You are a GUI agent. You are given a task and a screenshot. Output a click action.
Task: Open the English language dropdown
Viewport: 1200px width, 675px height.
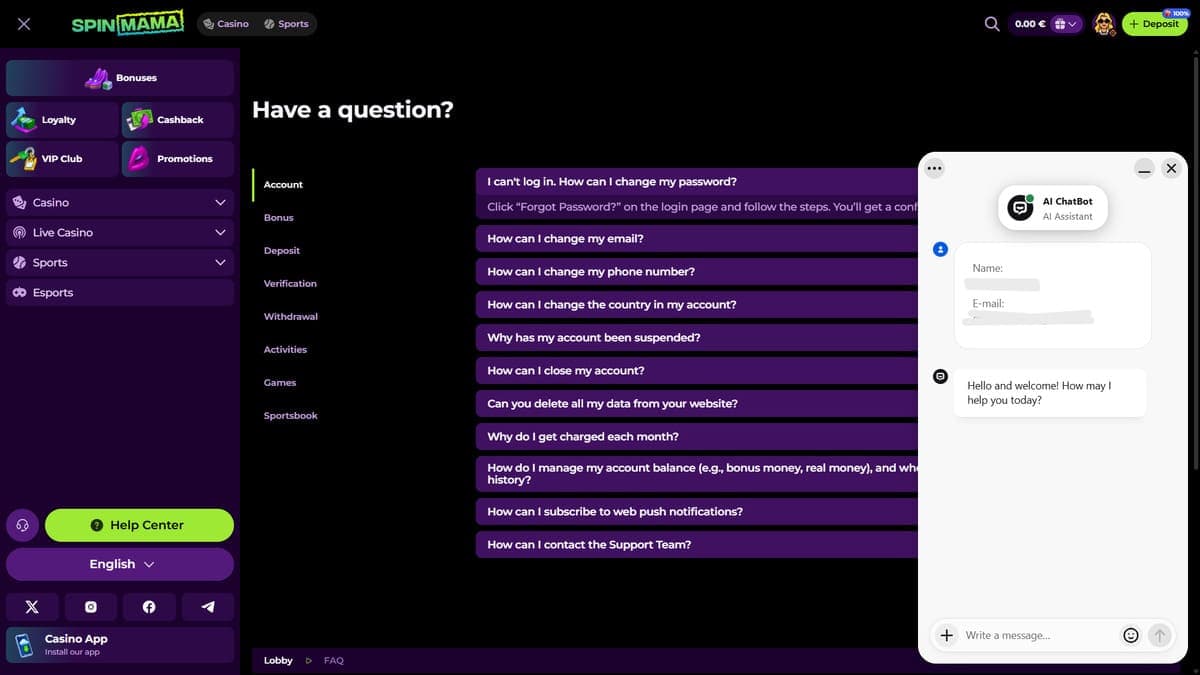120,564
